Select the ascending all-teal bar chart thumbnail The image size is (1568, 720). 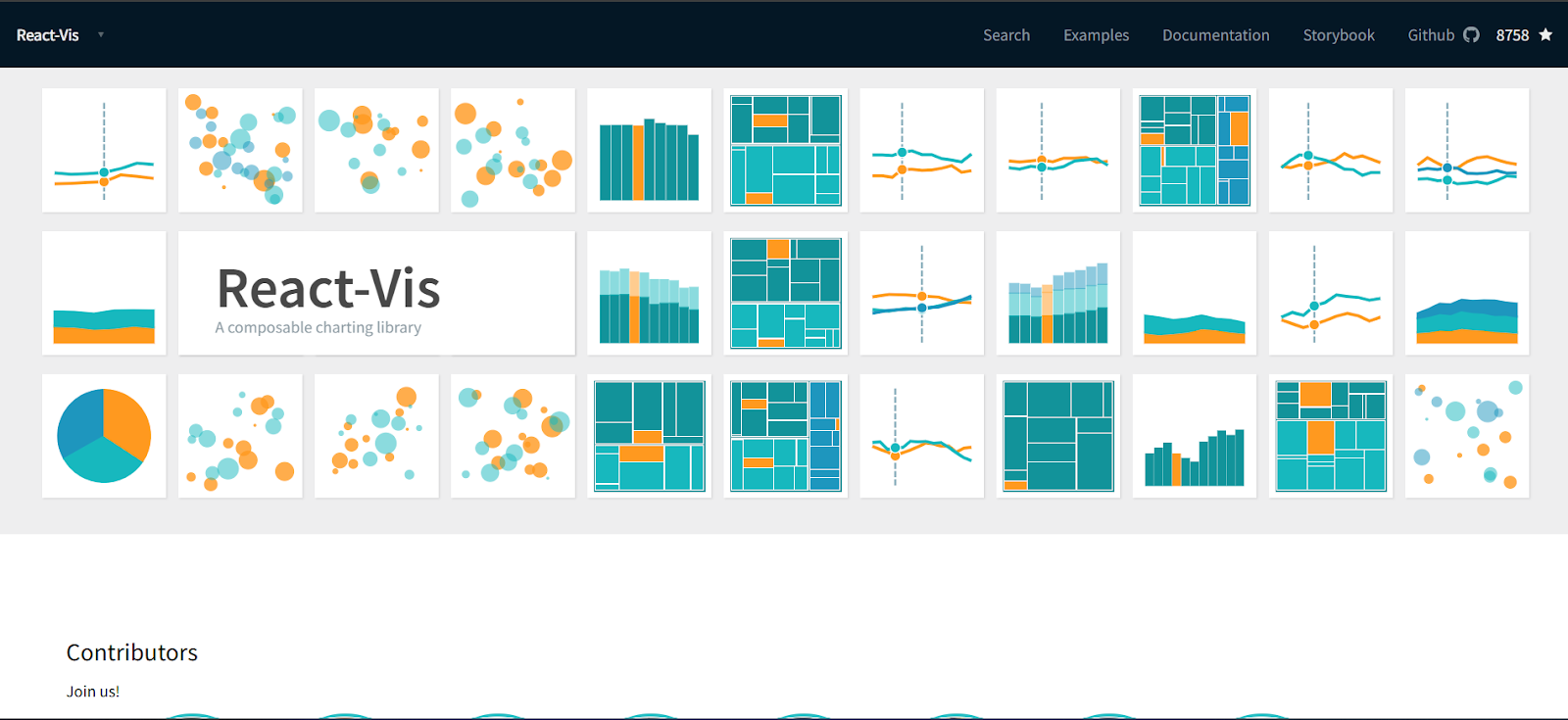click(x=1194, y=436)
